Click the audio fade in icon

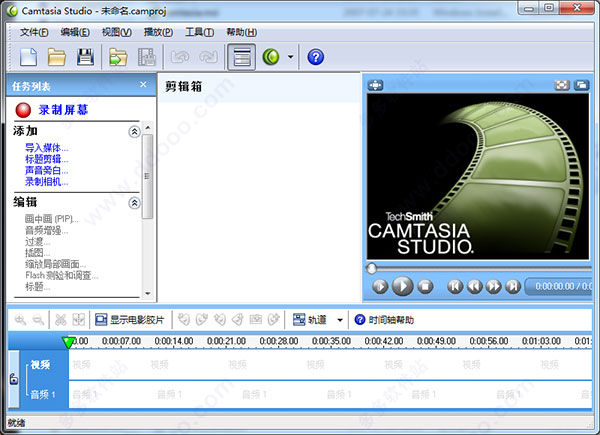click(x=184, y=319)
